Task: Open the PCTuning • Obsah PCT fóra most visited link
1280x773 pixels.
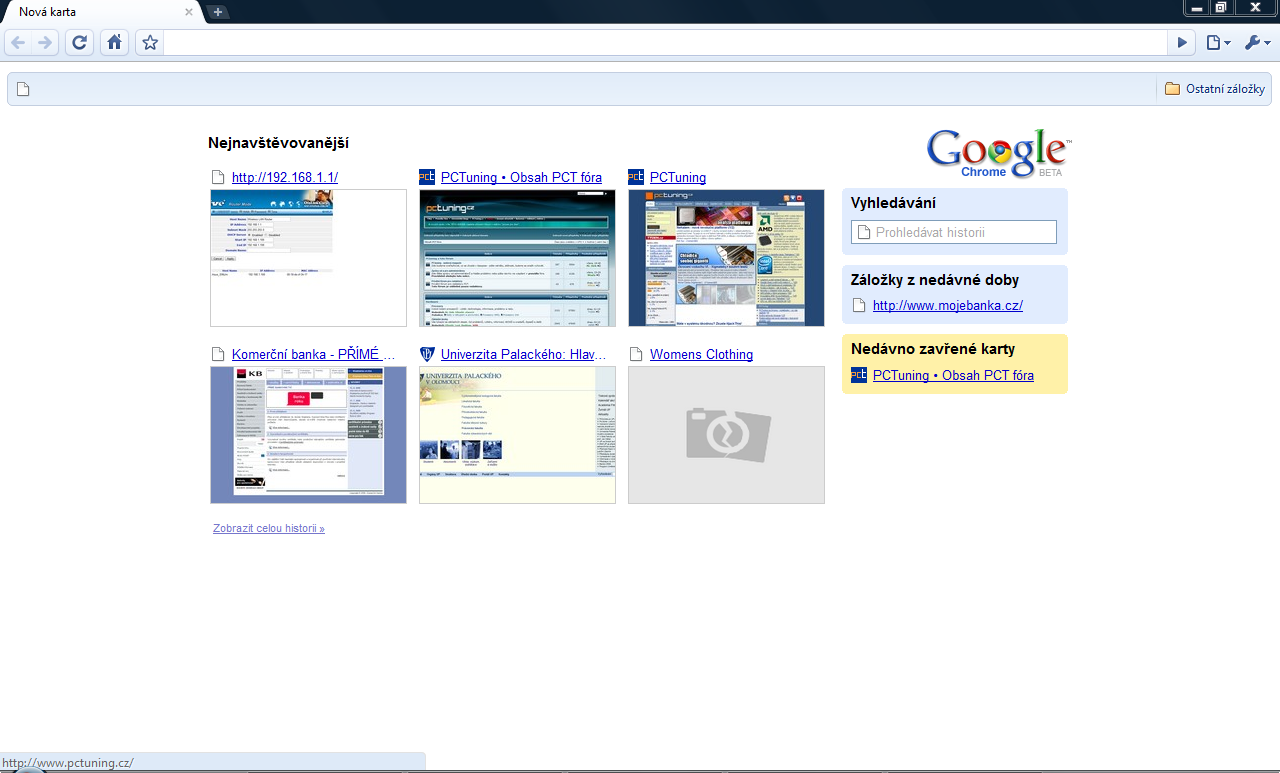Action: click(x=521, y=177)
